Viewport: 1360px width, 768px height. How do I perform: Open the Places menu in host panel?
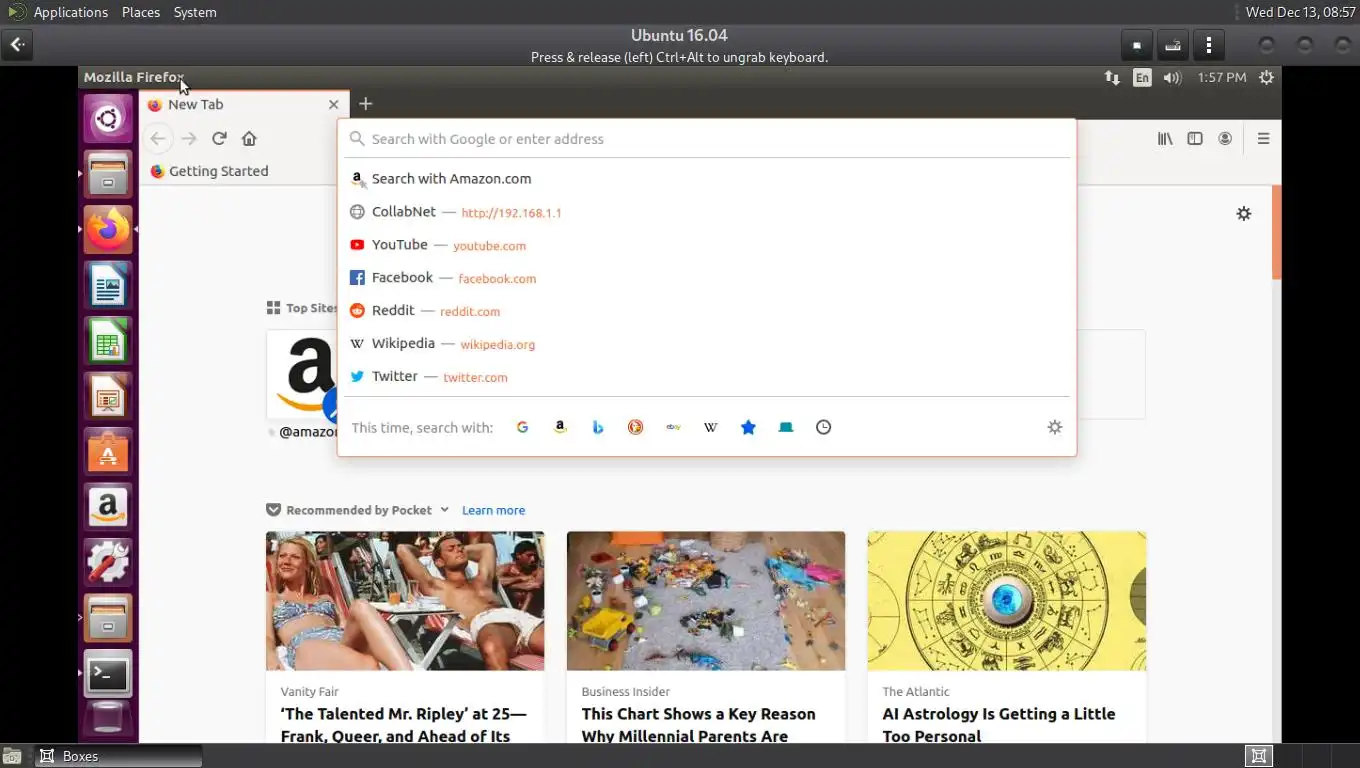pos(141,12)
